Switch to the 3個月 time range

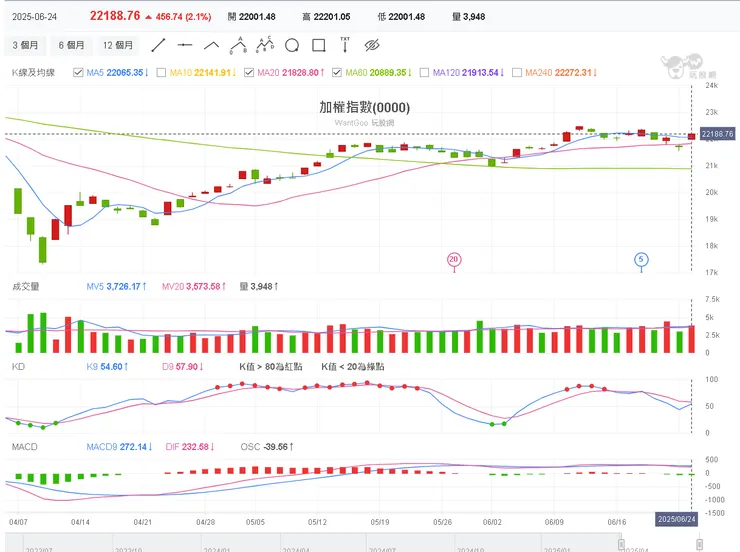coord(26,45)
